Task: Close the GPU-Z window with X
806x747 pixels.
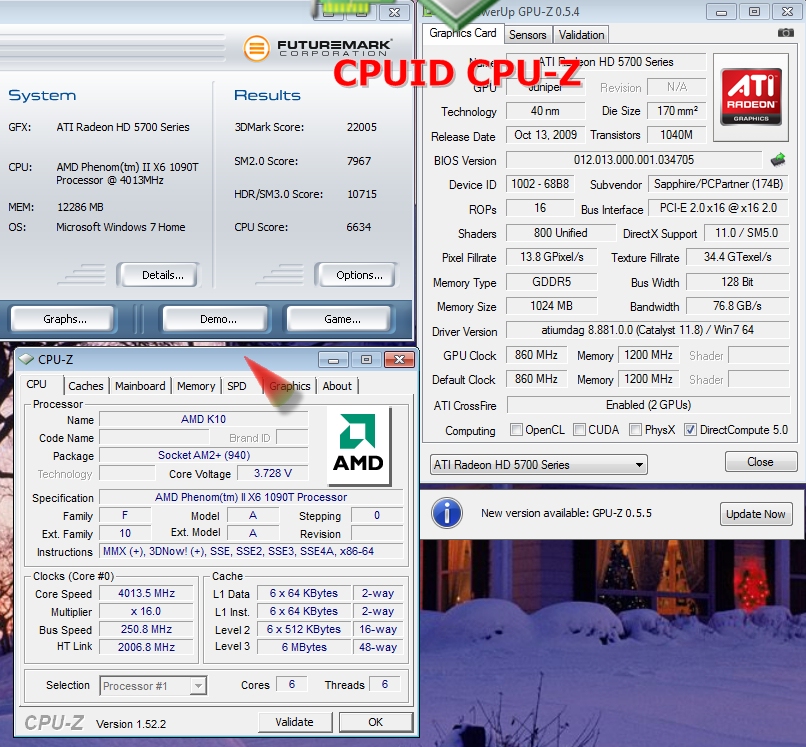Action: pos(787,12)
